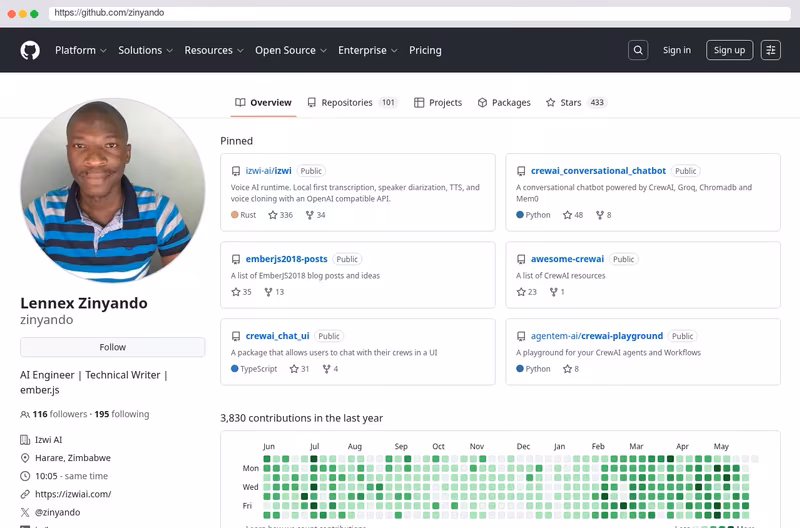Open the crewai_chat_ui repository link
This screenshot has width=800, height=528.
(277, 336)
